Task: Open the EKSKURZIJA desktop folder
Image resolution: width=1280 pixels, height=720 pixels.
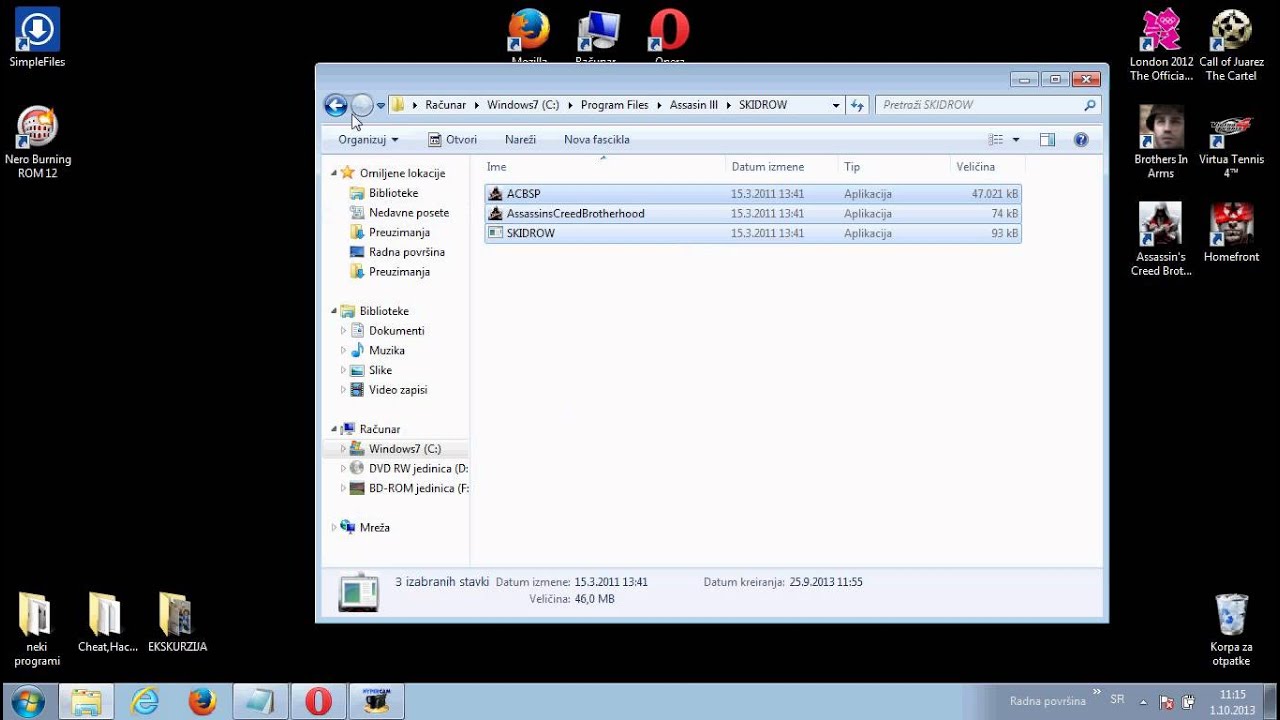Action: [177, 622]
